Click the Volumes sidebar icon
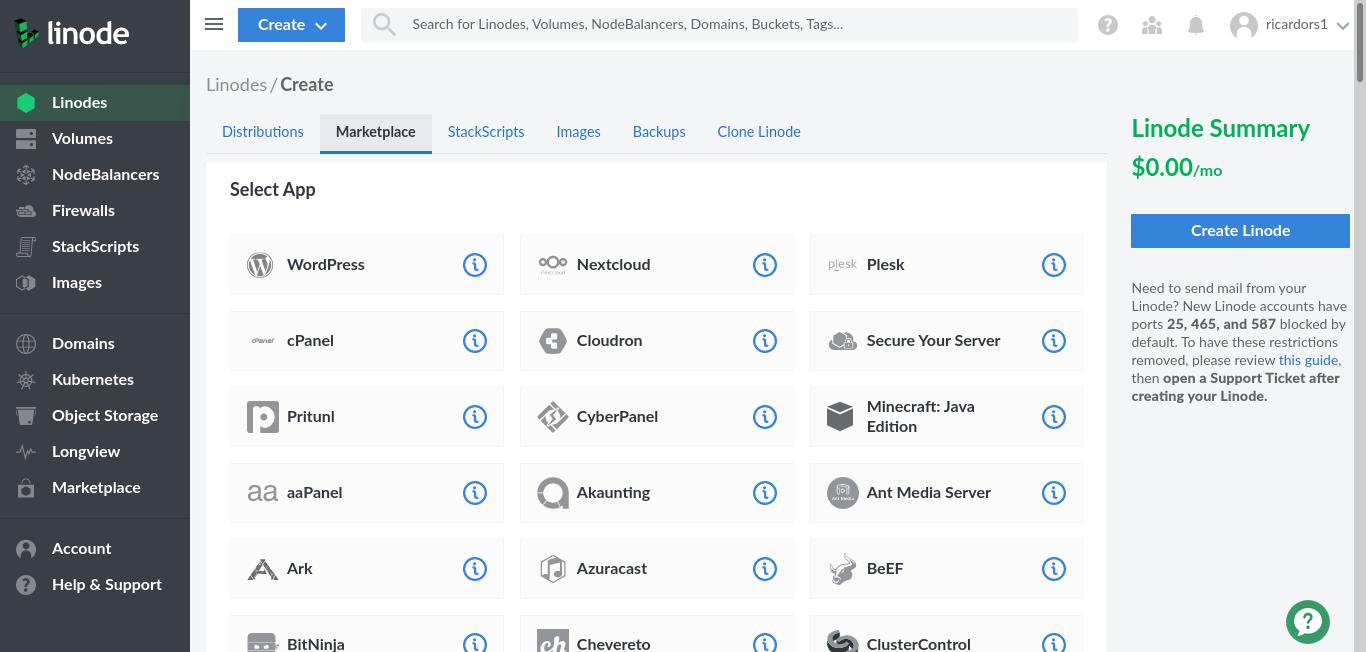This screenshot has height=652, width=1366. pyautogui.click(x=26, y=139)
